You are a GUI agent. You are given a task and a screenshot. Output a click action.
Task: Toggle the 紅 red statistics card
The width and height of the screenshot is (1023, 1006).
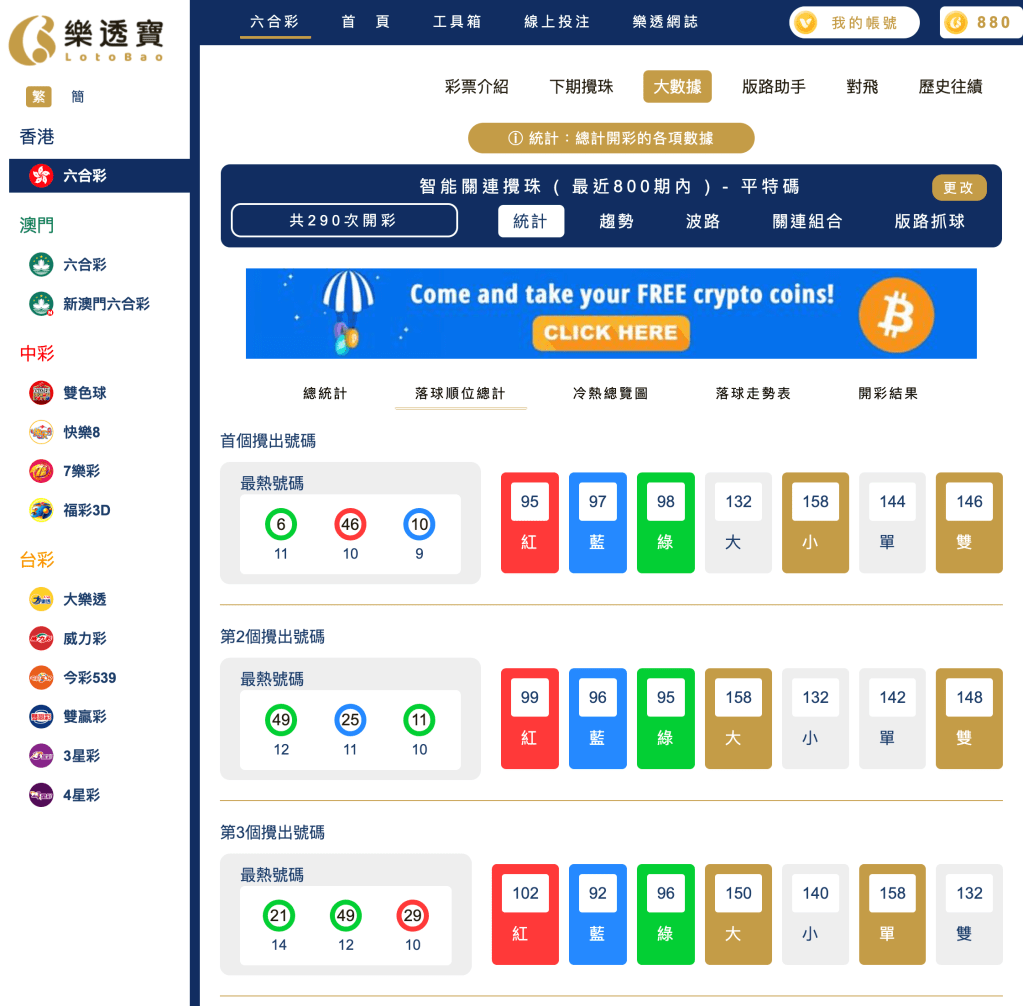pyautogui.click(x=530, y=523)
